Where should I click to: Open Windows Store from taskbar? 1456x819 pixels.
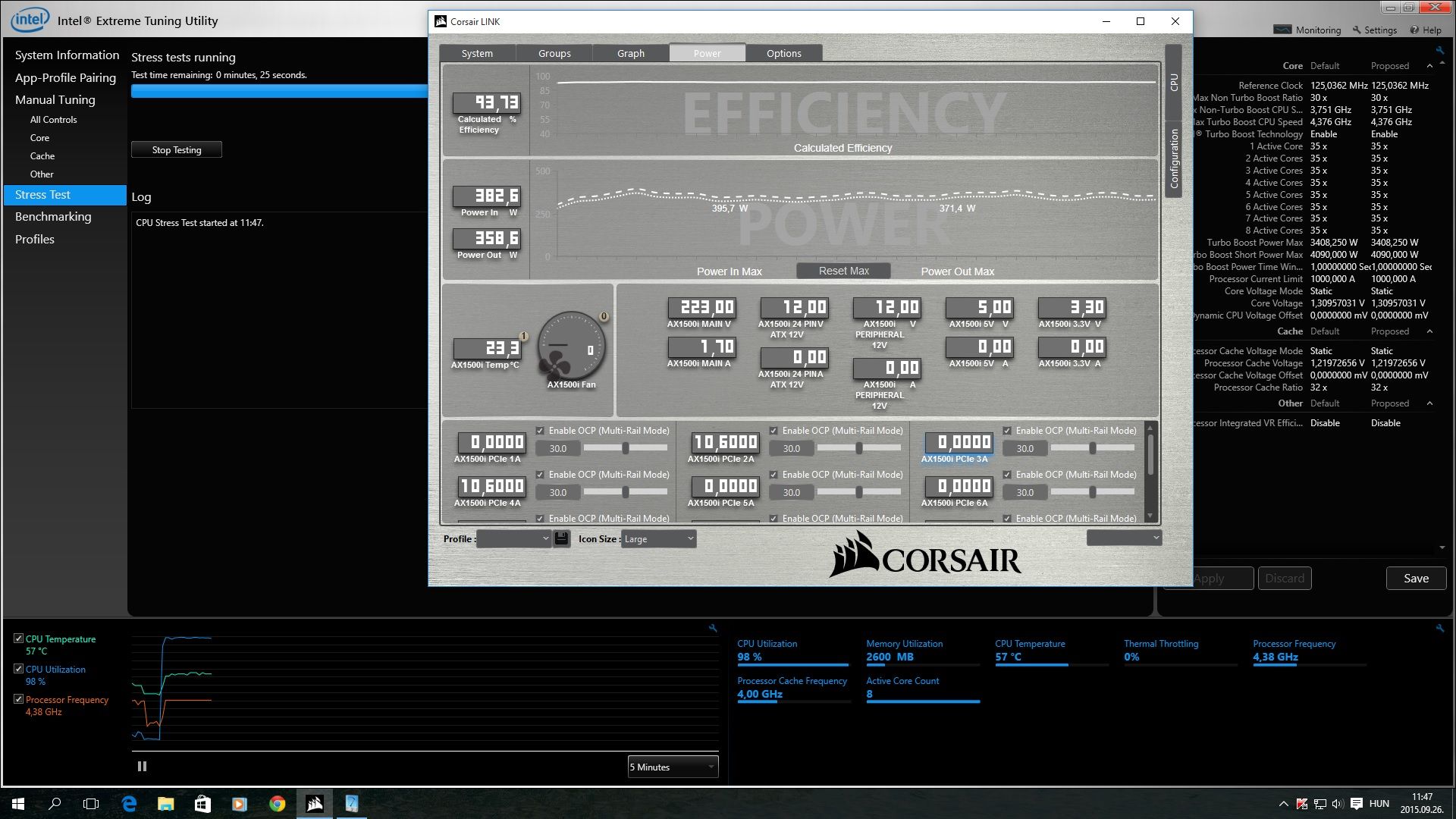pos(202,804)
